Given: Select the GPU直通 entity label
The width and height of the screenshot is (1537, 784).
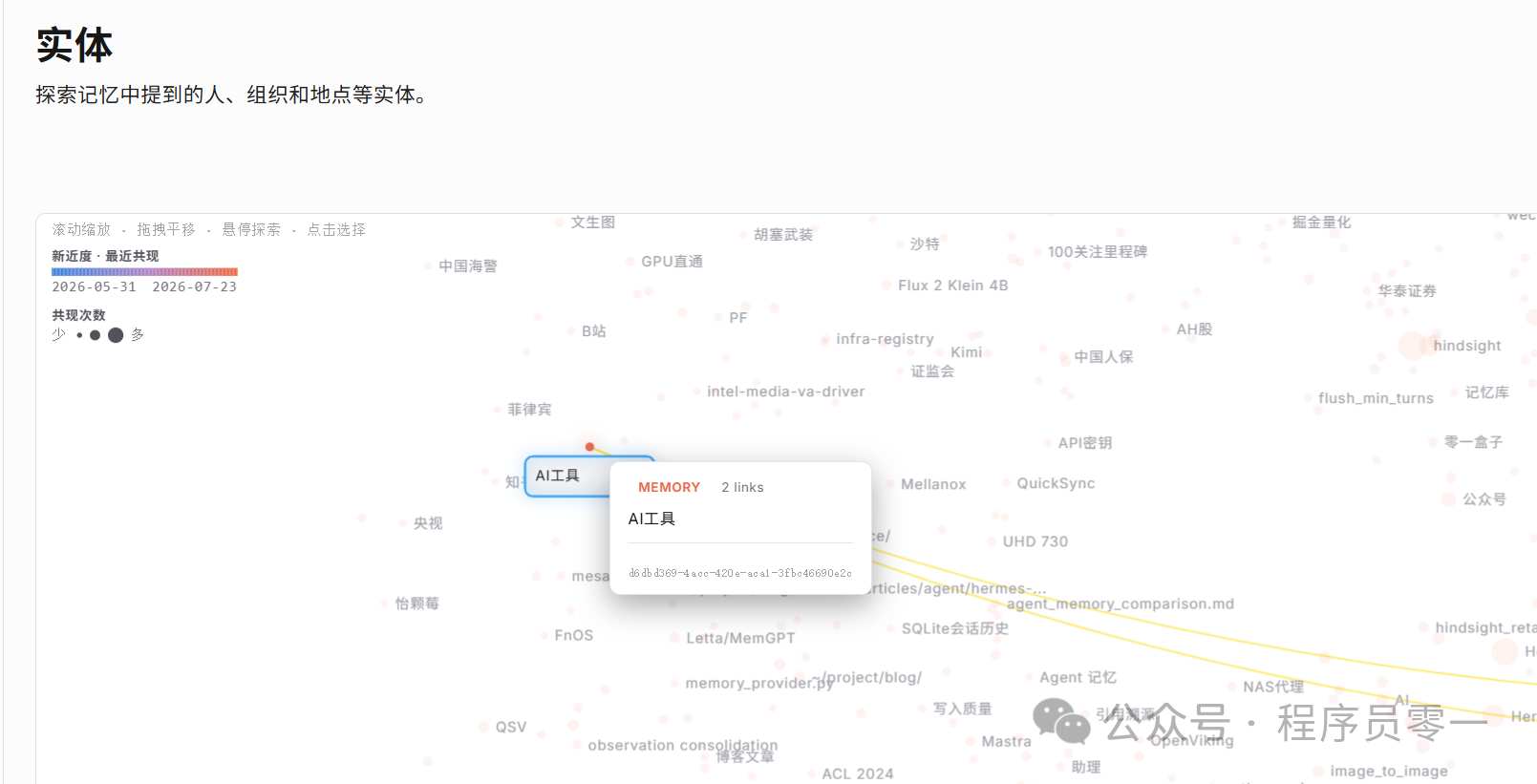Looking at the screenshot, I should (672, 262).
